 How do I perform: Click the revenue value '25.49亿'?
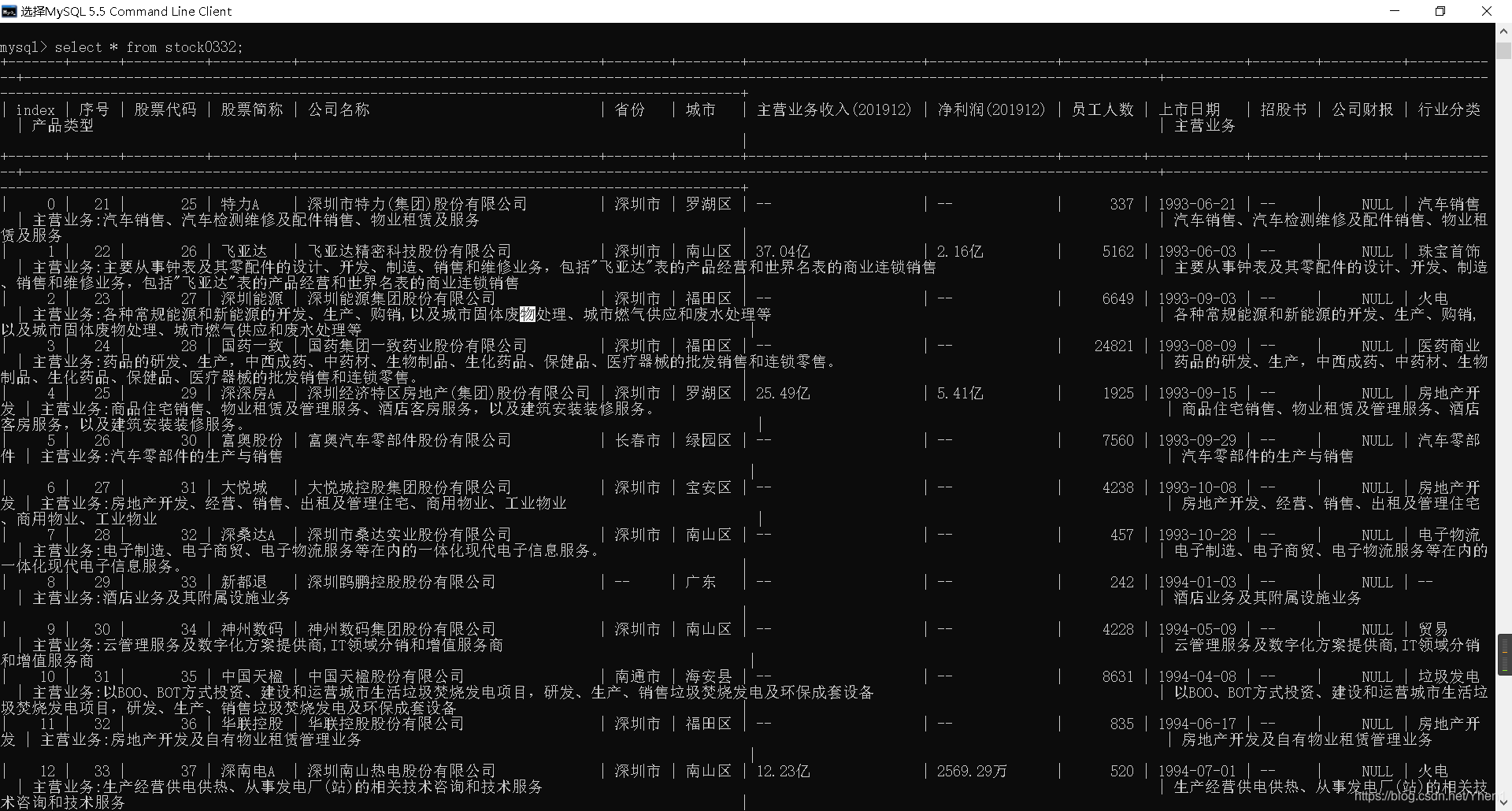point(783,393)
